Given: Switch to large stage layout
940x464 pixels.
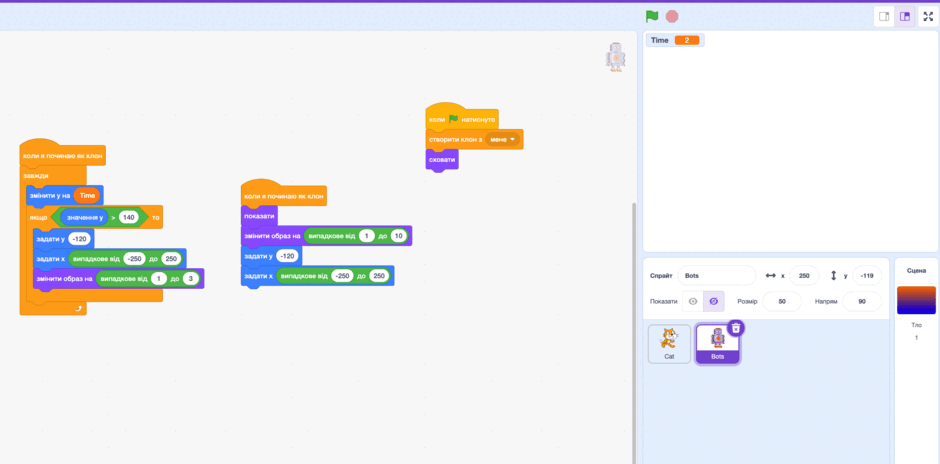Looking at the screenshot, I should pos(905,17).
